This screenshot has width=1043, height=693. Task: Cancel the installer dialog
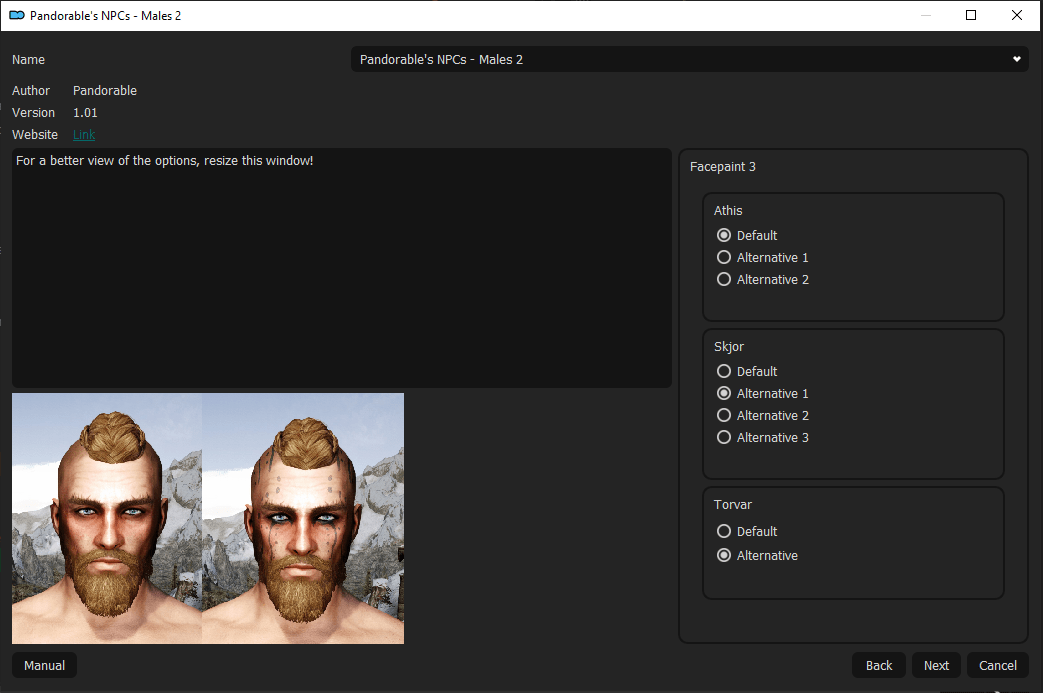[x=998, y=665]
